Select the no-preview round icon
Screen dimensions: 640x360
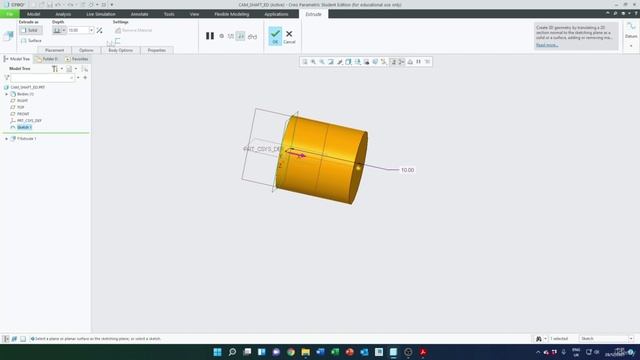click(222, 36)
